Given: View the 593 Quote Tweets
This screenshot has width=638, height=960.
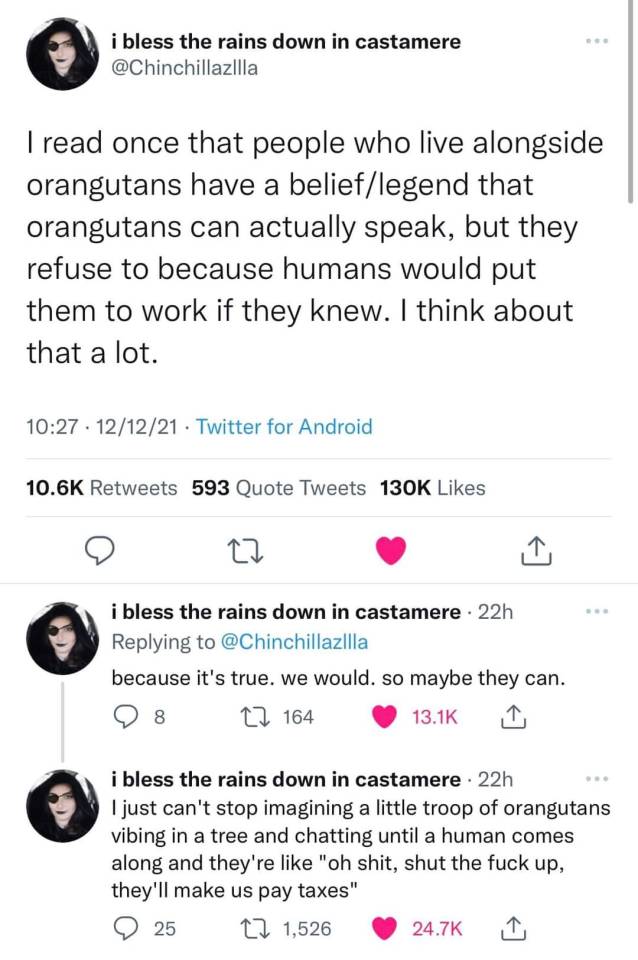Looking at the screenshot, I should [277, 488].
